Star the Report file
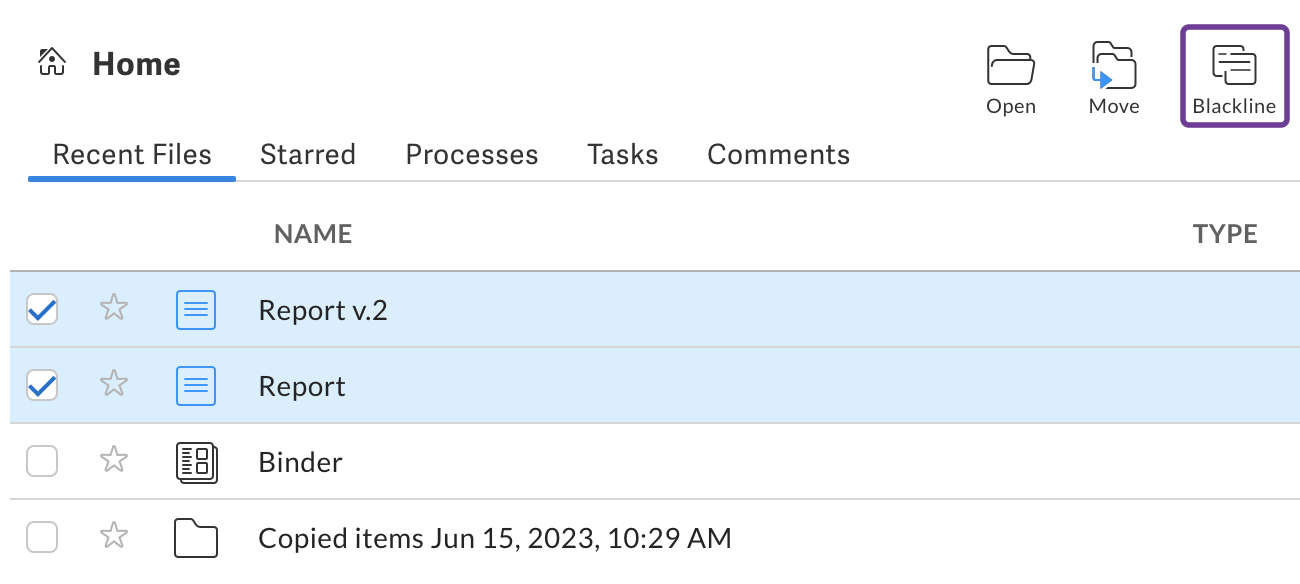Image resolution: width=1300 pixels, height=584 pixels. point(114,383)
